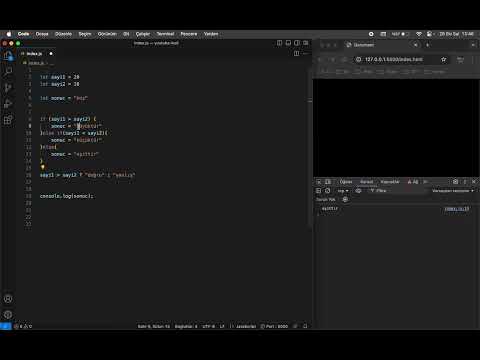Open the Yardım menu
This screenshot has width=480, height=360.
click(211, 34)
